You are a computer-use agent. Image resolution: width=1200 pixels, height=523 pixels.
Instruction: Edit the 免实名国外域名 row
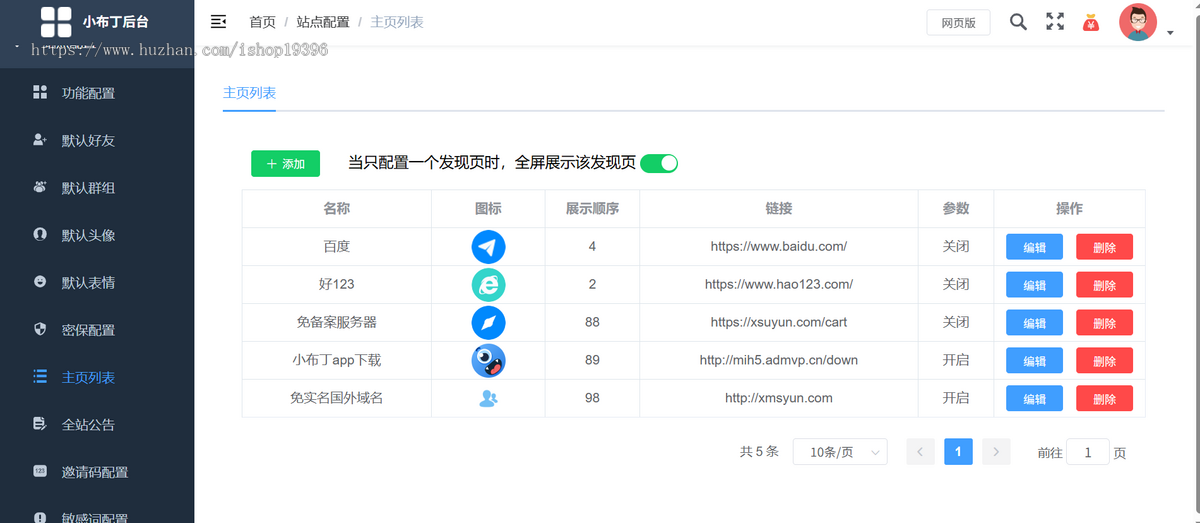1034,398
